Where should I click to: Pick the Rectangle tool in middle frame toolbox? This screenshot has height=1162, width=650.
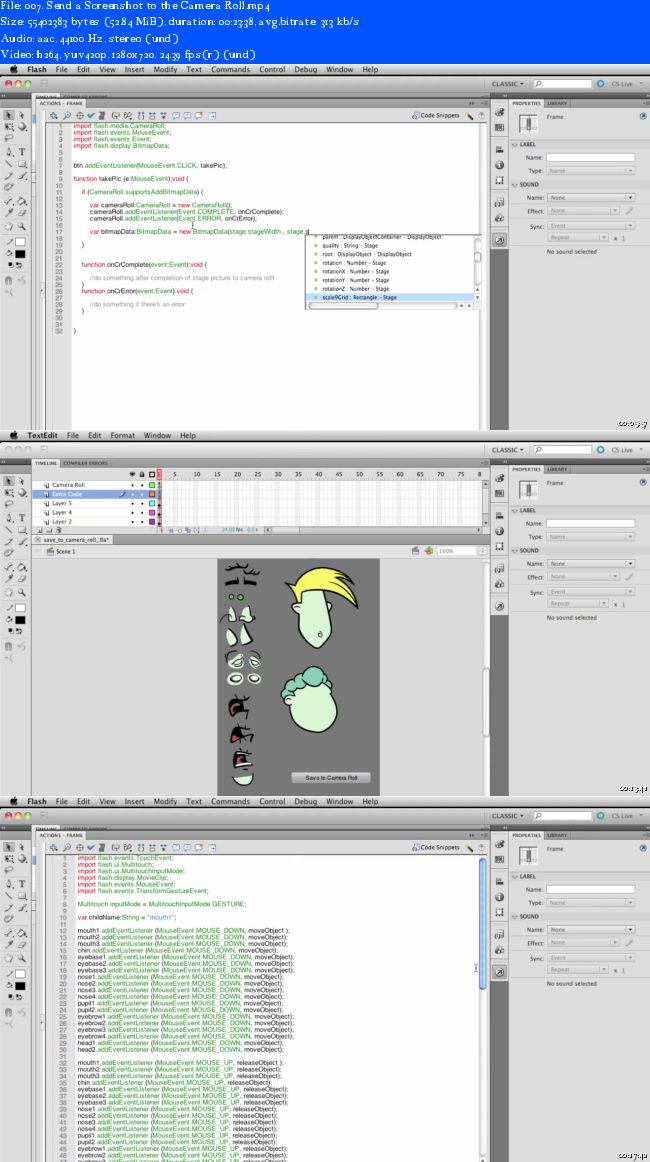22,529
